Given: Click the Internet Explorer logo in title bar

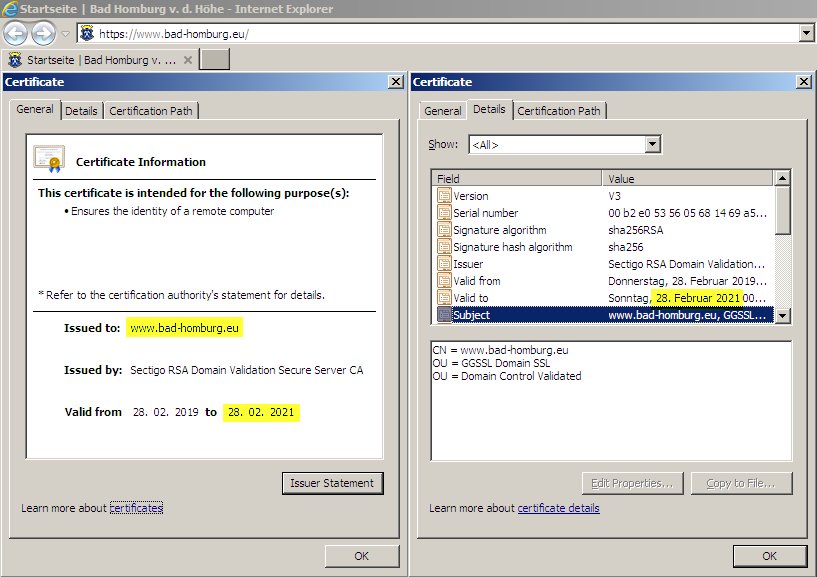Looking at the screenshot, I should pos(10,9).
